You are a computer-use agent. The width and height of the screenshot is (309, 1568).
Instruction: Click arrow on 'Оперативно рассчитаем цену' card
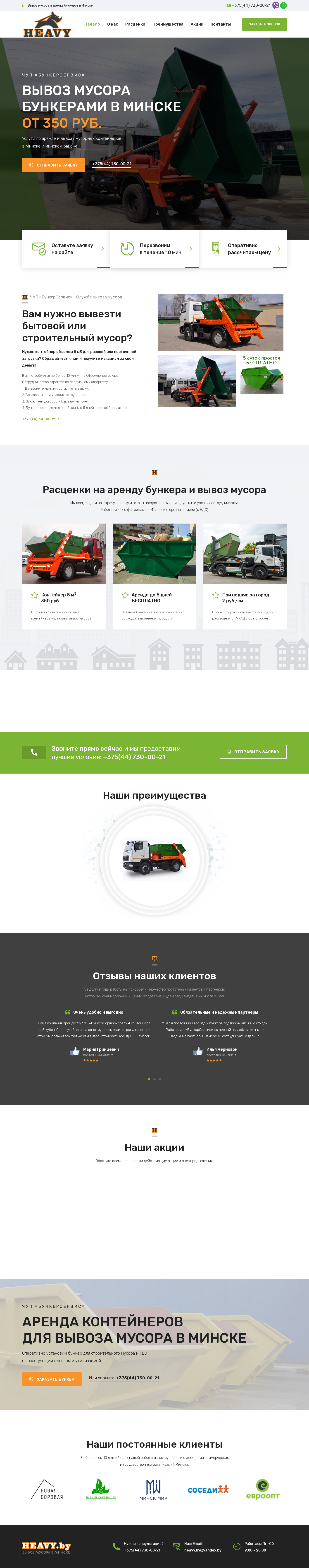click(x=279, y=248)
